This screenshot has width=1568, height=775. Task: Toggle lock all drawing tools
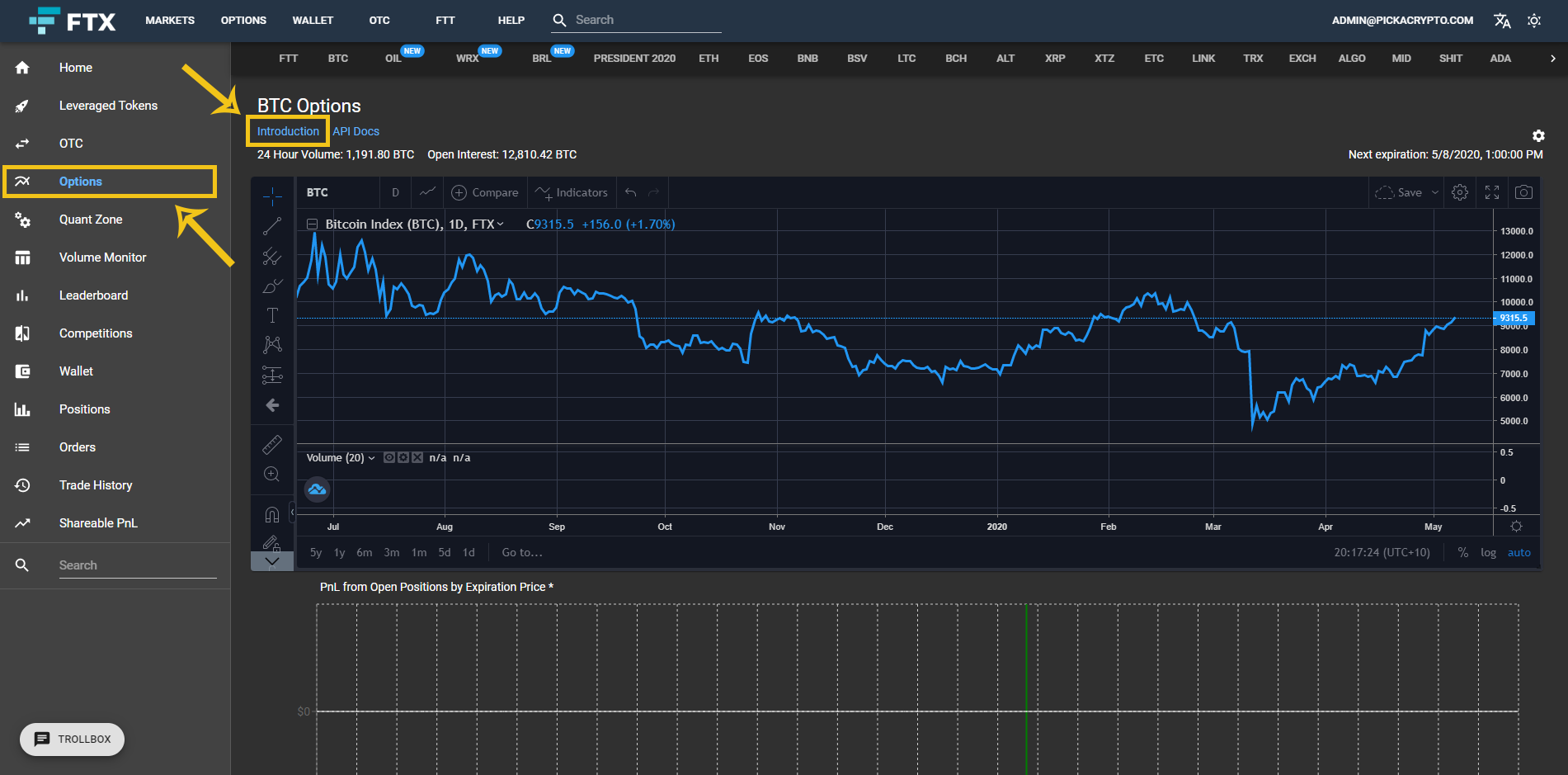272,543
